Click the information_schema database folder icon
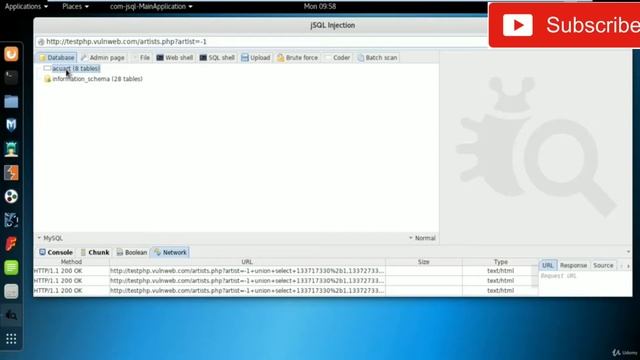The height and width of the screenshot is (360, 640). (x=47, y=79)
